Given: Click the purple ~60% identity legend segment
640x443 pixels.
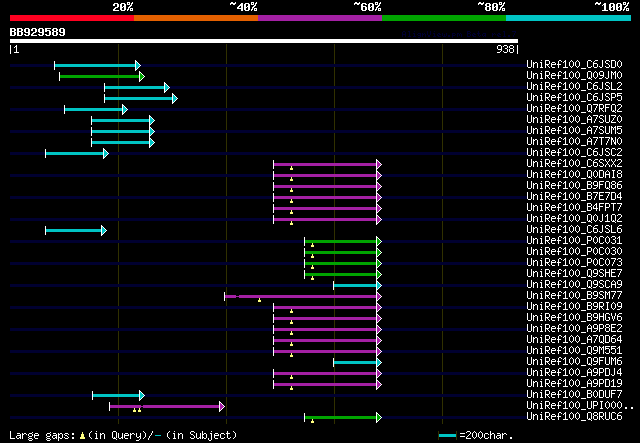Looking at the screenshot, I should pyautogui.click(x=320, y=18).
